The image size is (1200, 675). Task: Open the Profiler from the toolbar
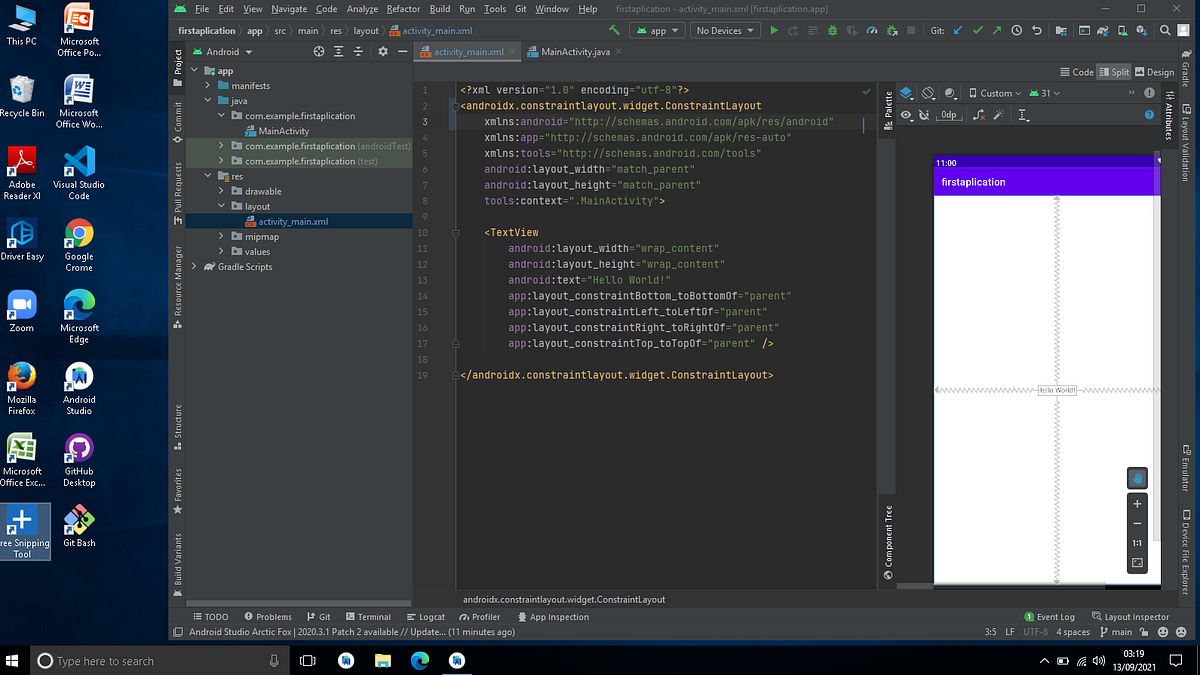[872, 30]
